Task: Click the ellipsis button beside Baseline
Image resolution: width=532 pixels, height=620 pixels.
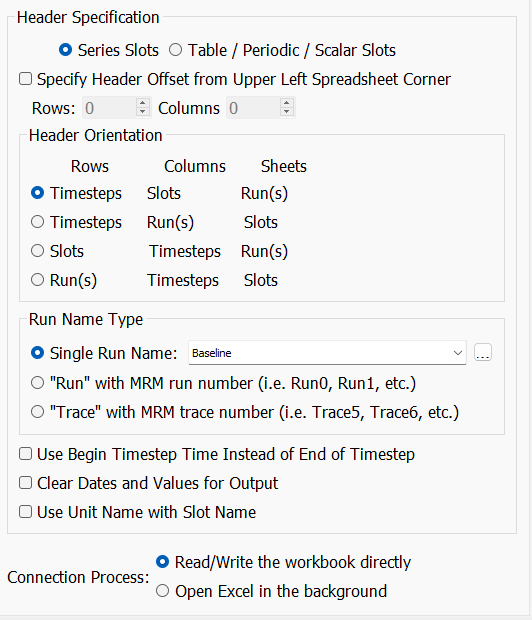Action: tap(483, 352)
